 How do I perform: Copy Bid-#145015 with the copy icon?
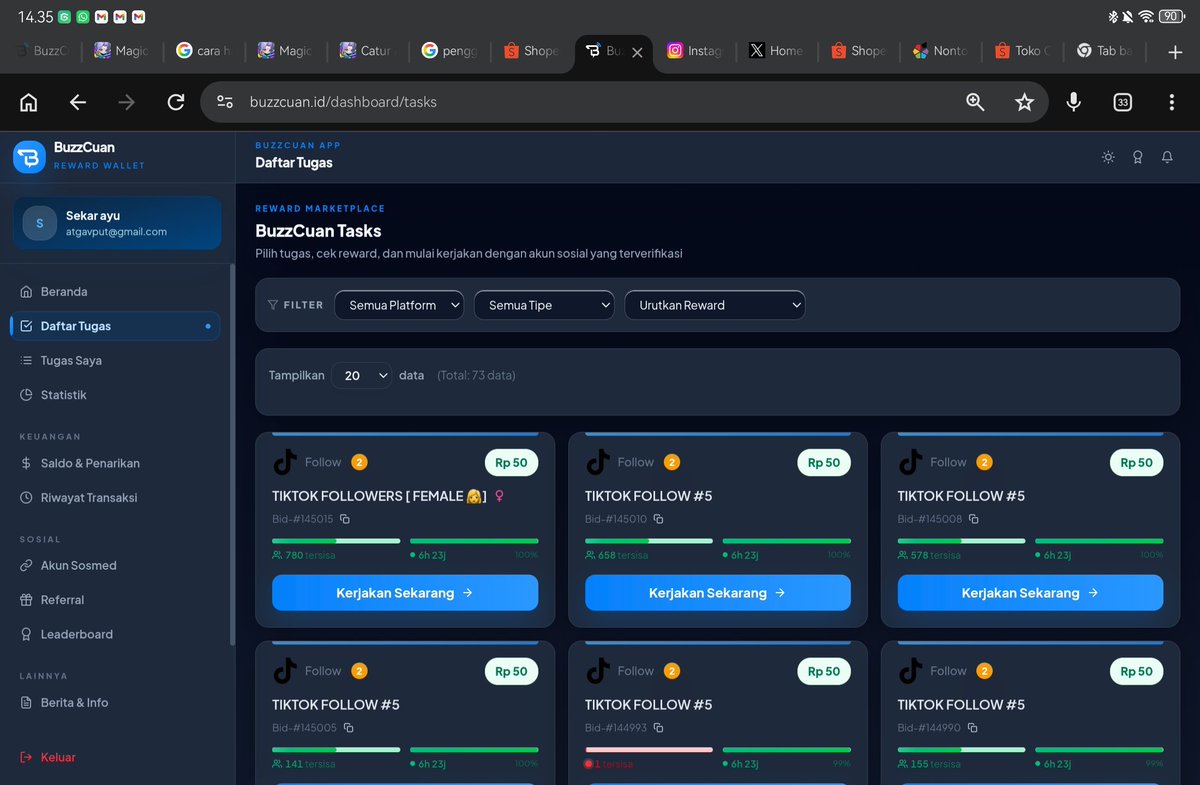point(345,519)
